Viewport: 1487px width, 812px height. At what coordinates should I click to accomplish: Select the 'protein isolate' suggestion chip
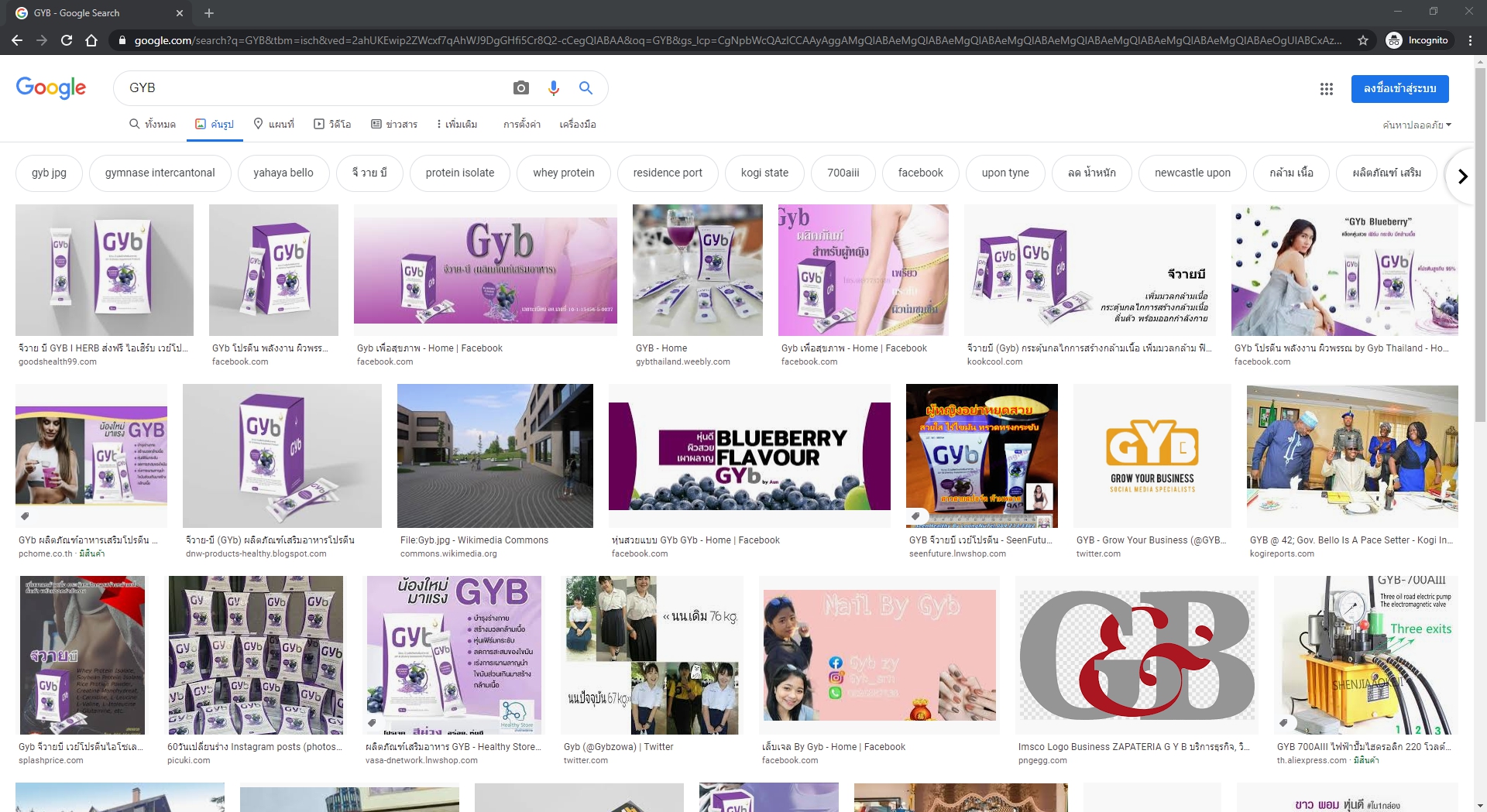[x=459, y=173]
